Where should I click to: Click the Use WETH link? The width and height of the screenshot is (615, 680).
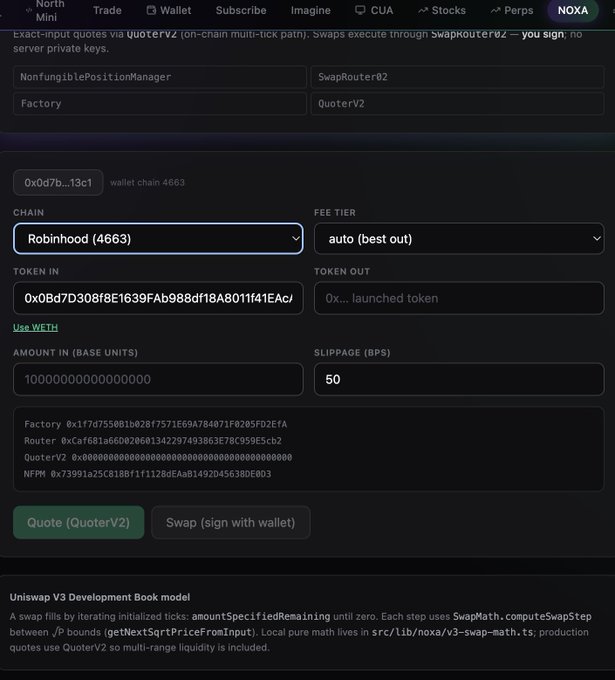point(35,327)
